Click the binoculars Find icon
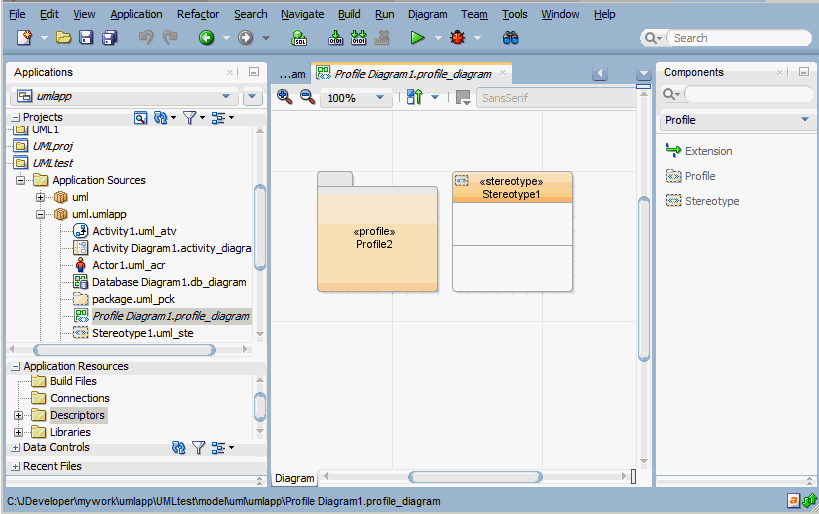This screenshot has width=819, height=514. [510, 38]
